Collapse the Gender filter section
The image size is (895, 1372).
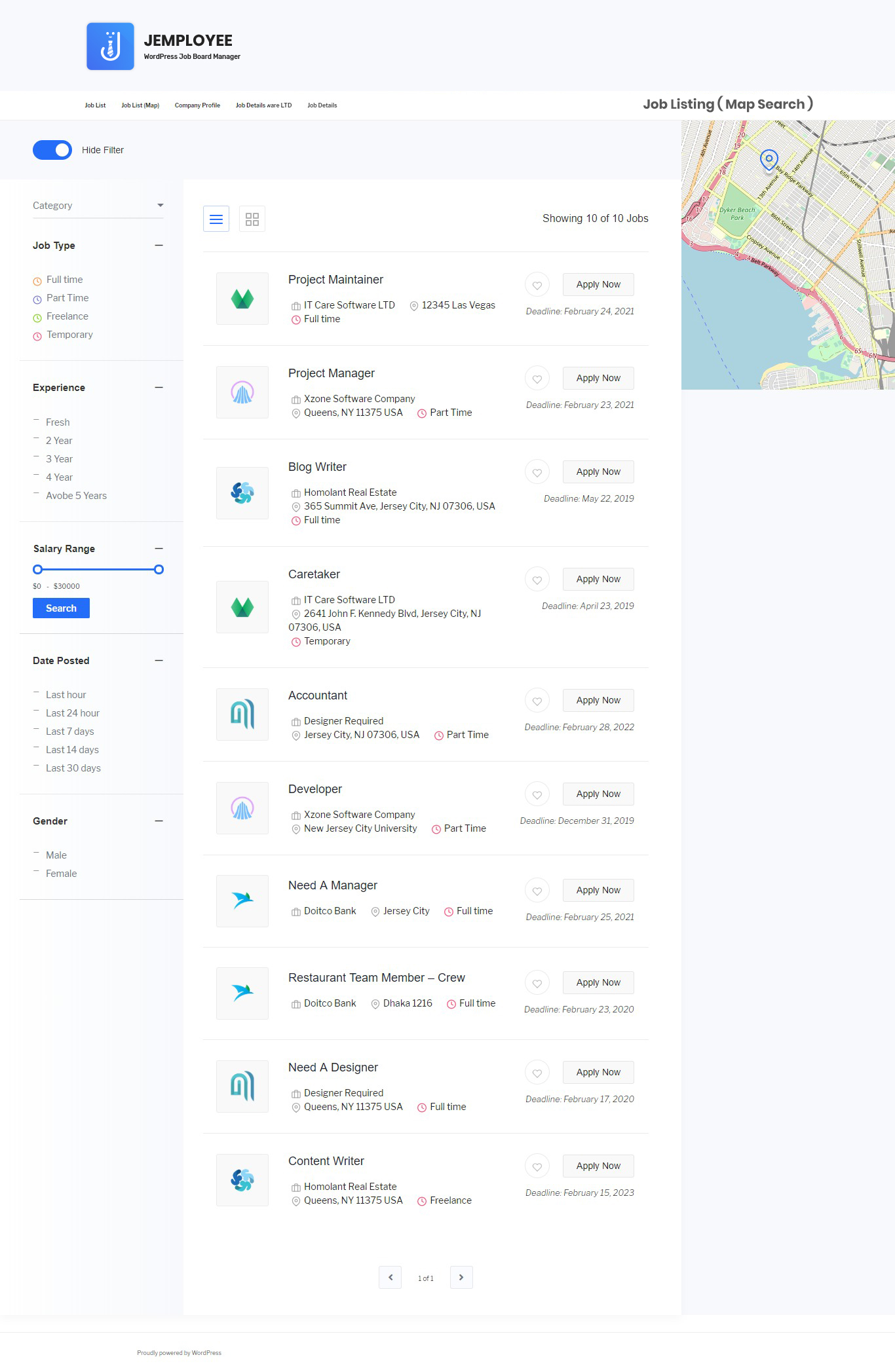159,821
